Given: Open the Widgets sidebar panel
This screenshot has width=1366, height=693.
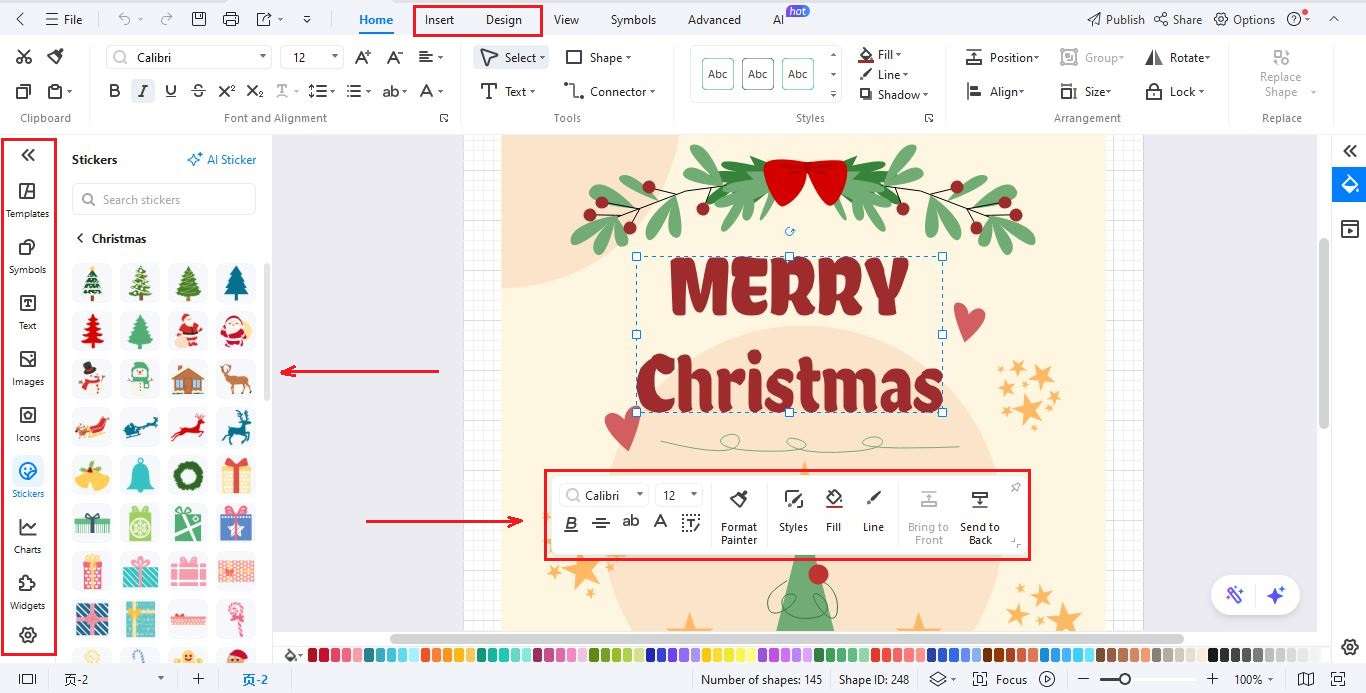Looking at the screenshot, I should (27, 591).
